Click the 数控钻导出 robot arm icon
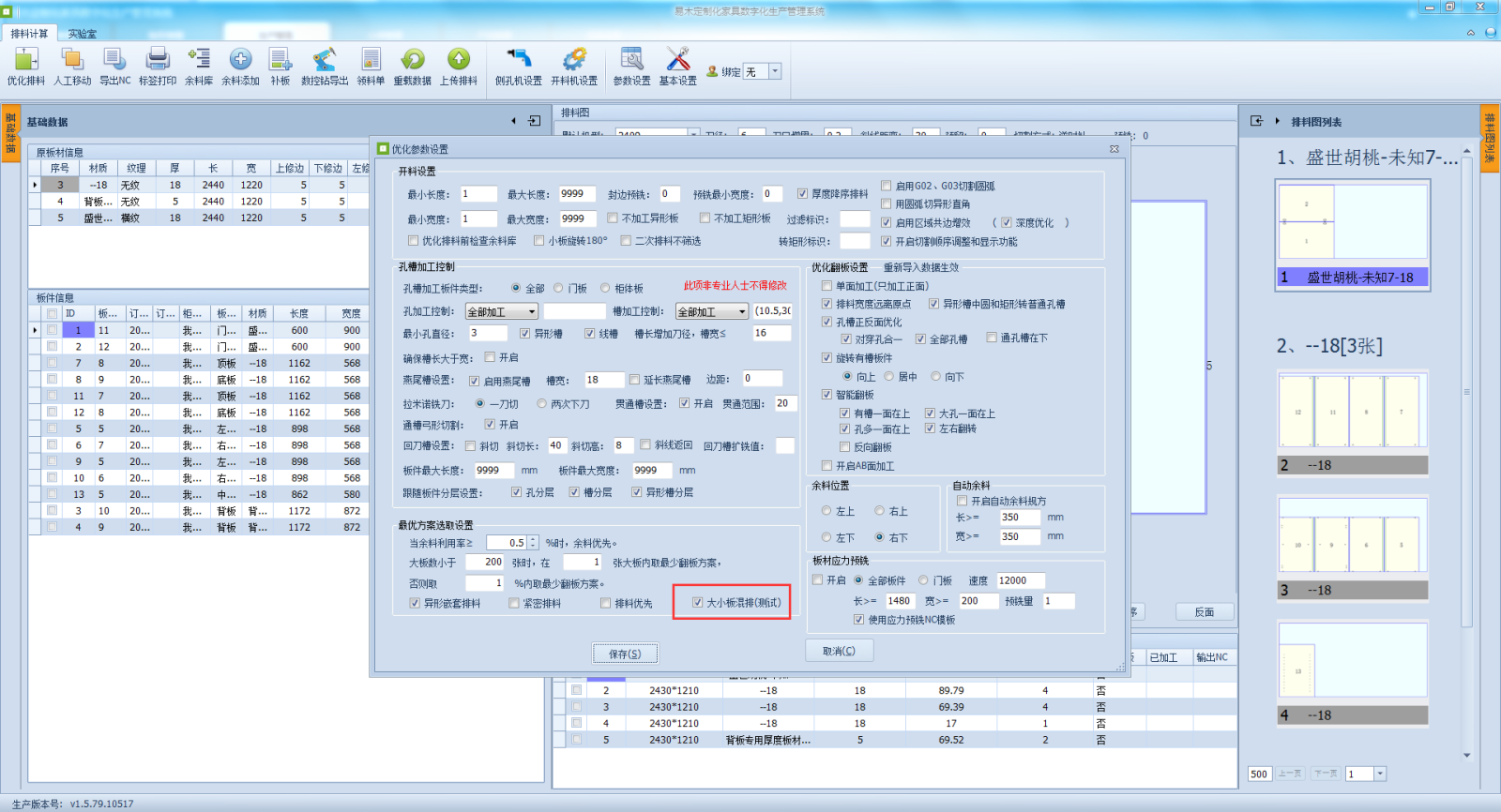1501x812 pixels. click(324, 61)
